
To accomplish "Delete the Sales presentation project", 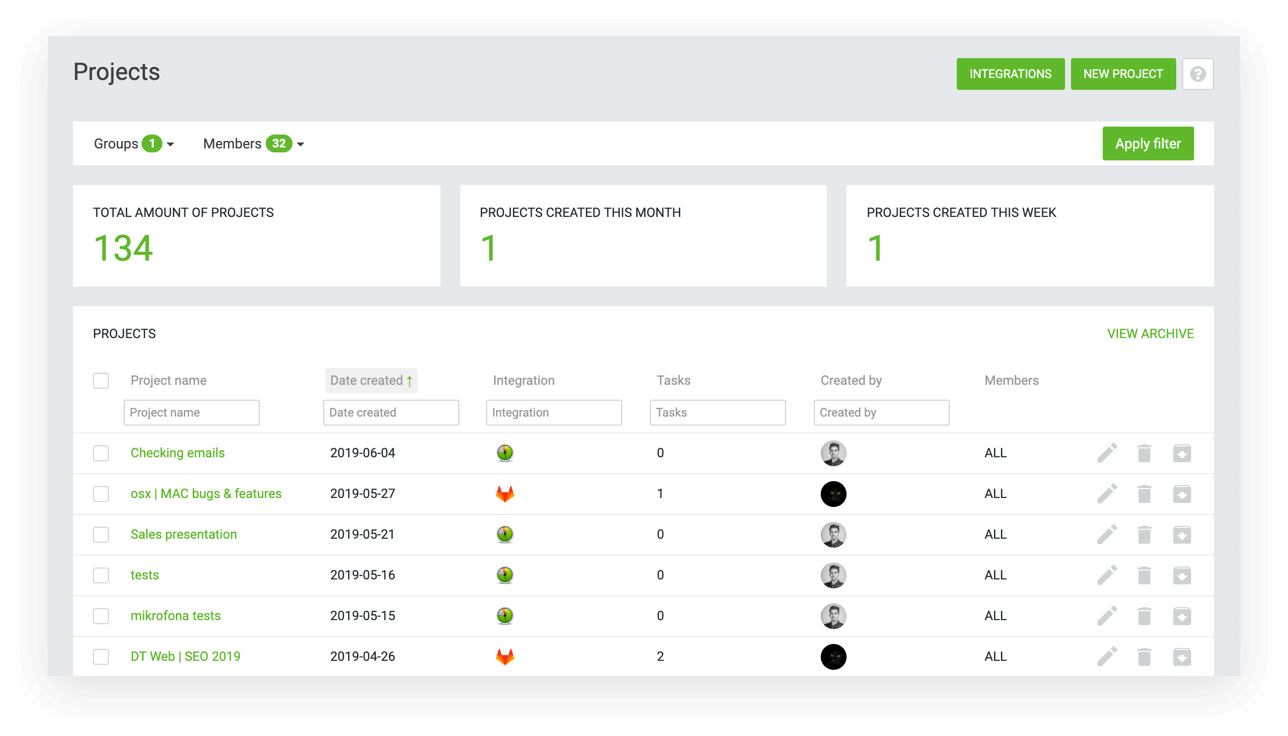I will pyautogui.click(x=1144, y=535).
